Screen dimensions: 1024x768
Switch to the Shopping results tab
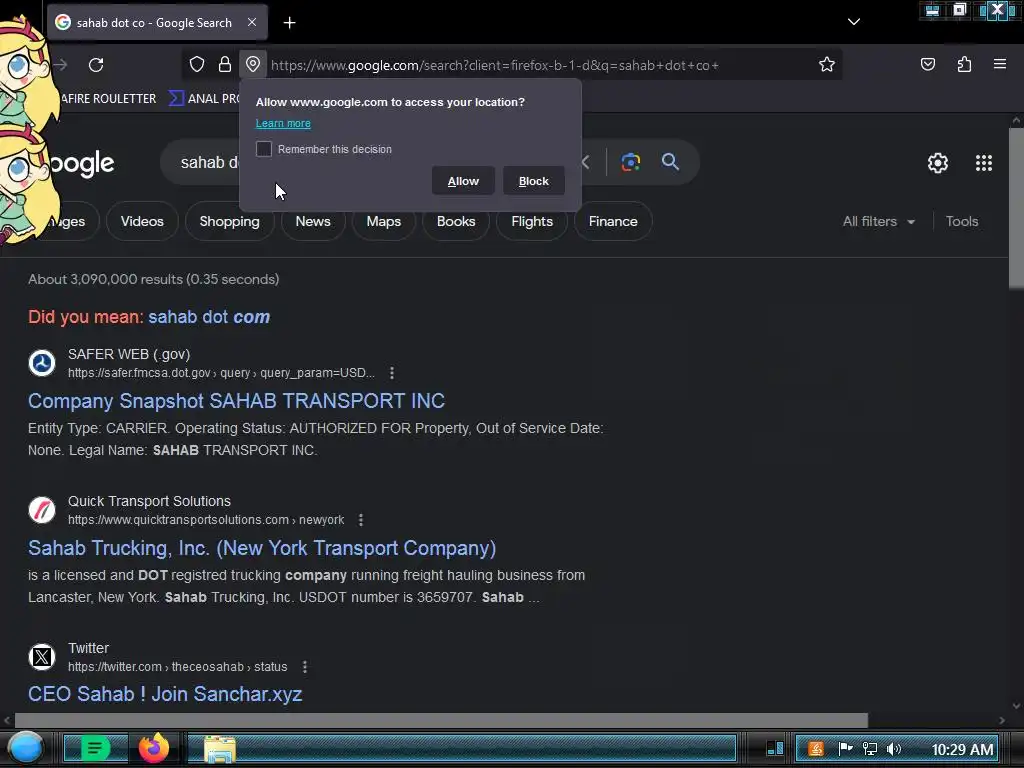[229, 221]
